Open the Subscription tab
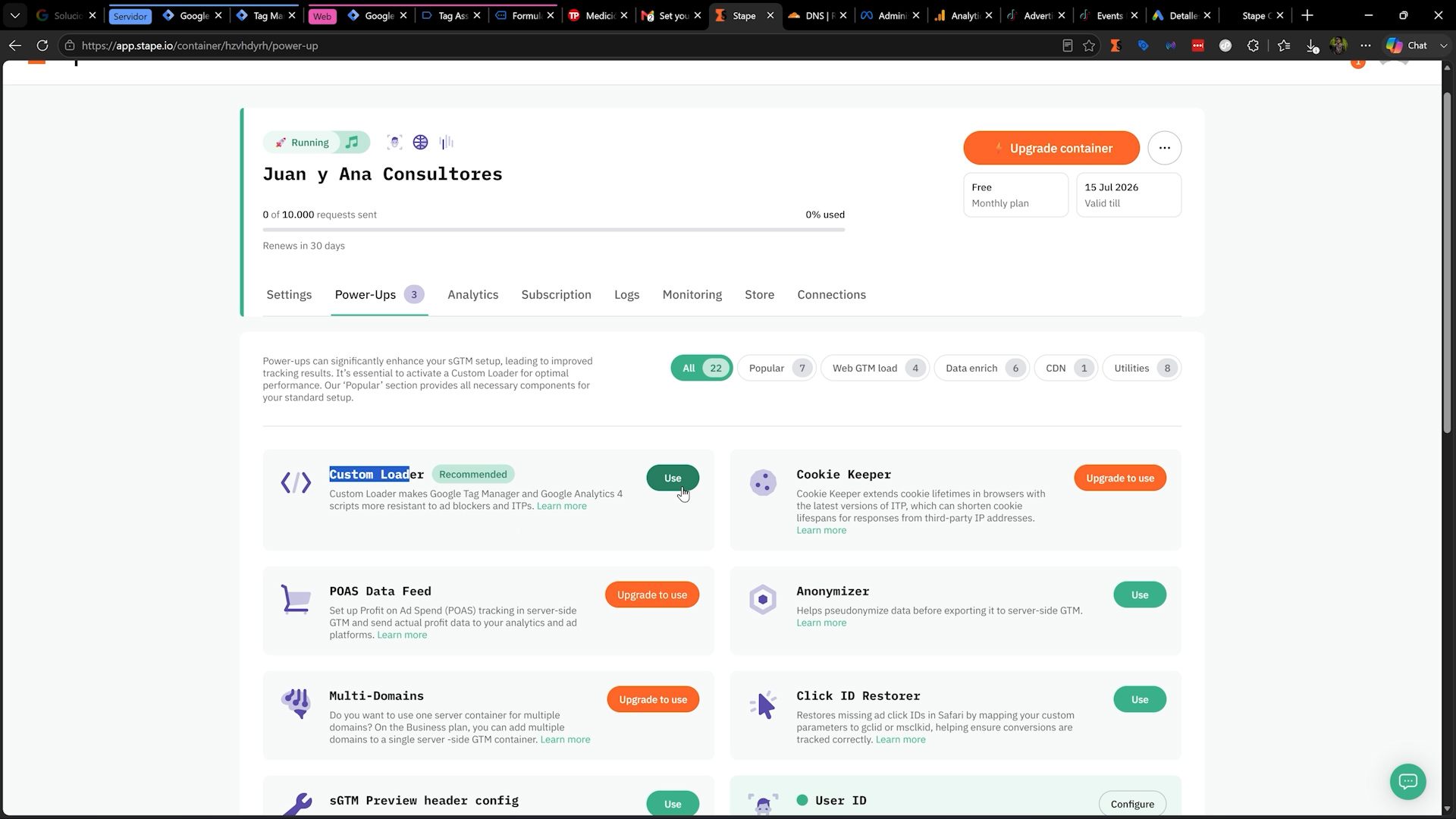Image resolution: width=1456 pixels, height=819 pixels. (x=556, y=294)
